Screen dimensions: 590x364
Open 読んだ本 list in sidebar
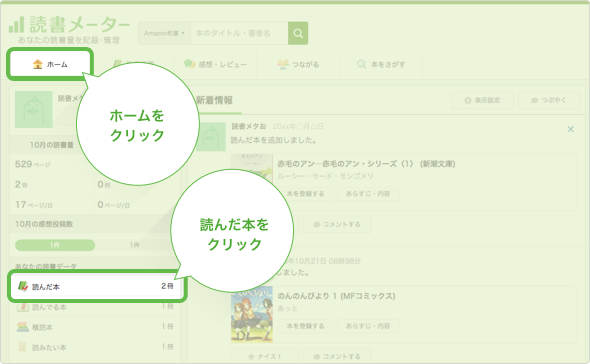[x=97, y=286]
